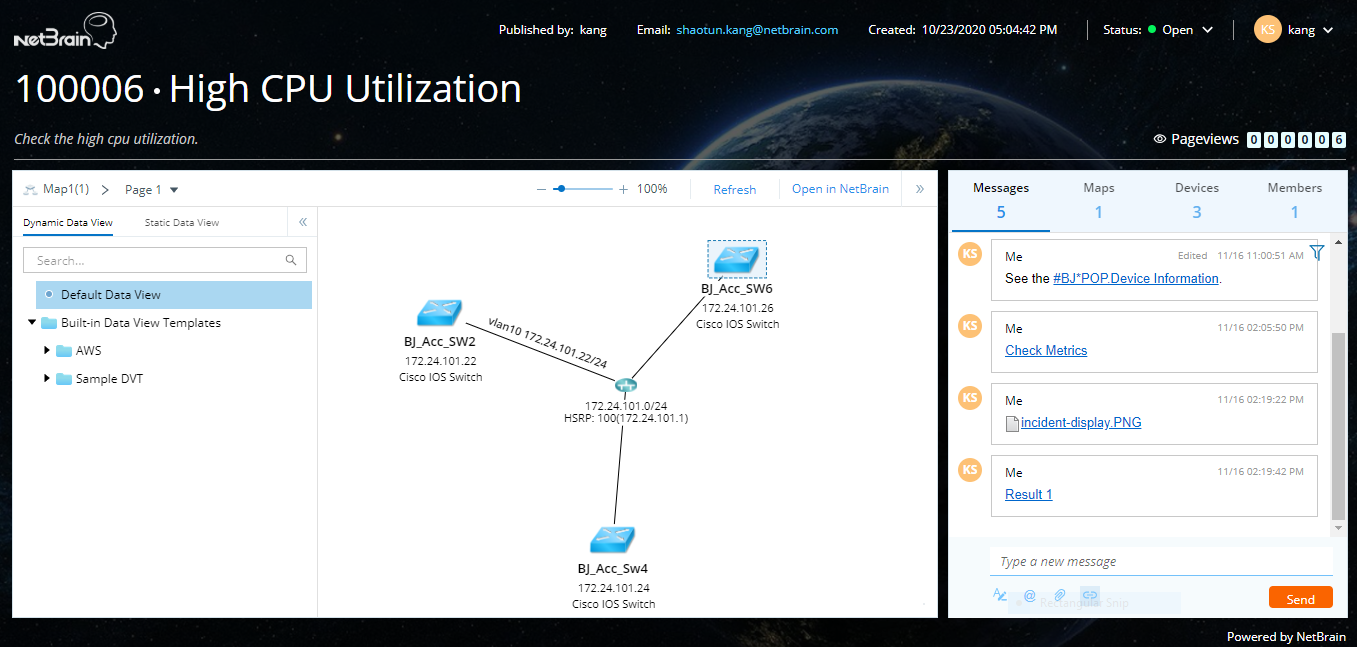Switch to the Messages tab
This screenshot has width=1357, height=647.
[x=1001, y=200]
